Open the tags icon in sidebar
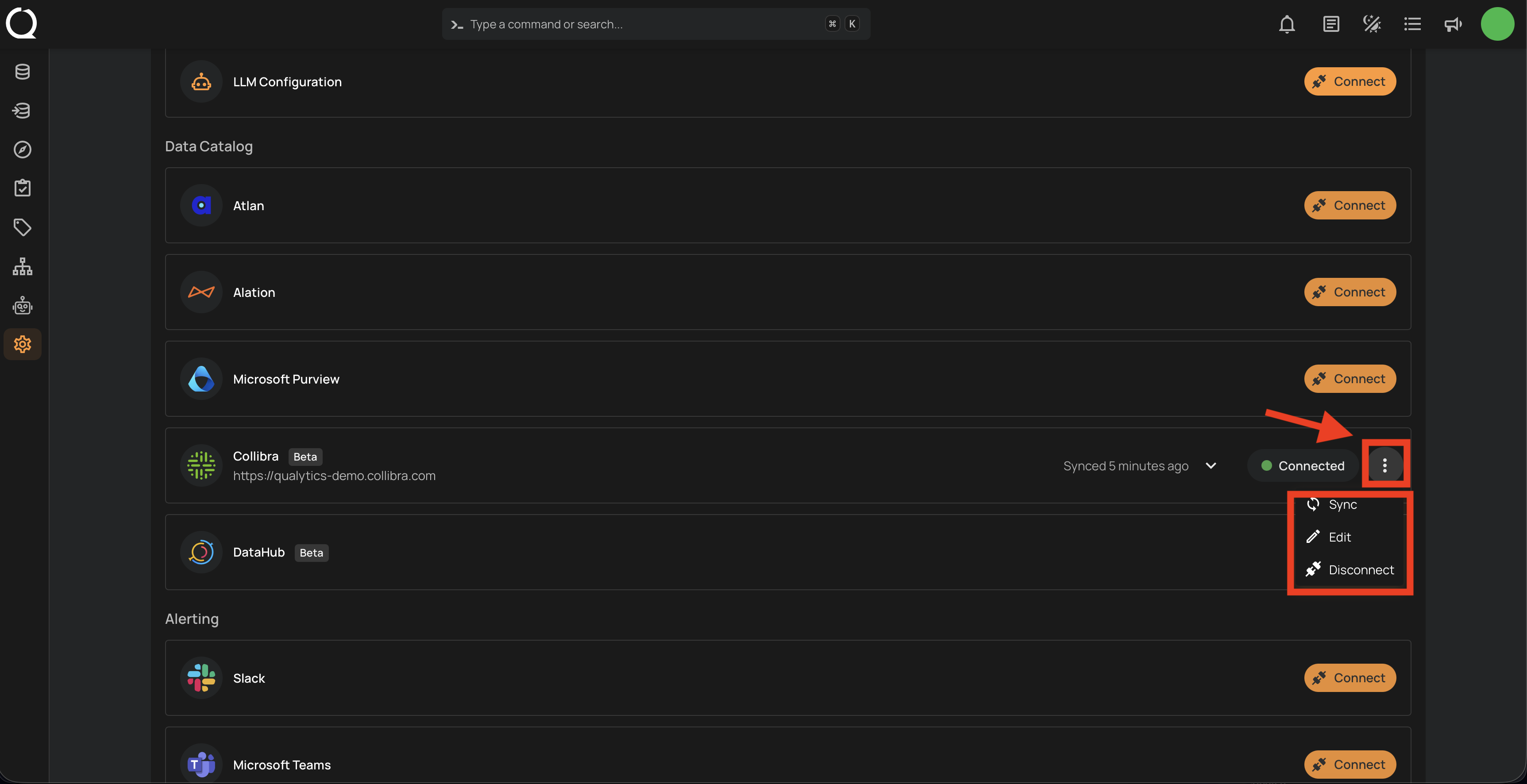The width and height of the screenshot is (1527, 784). (x=23, y=227)
